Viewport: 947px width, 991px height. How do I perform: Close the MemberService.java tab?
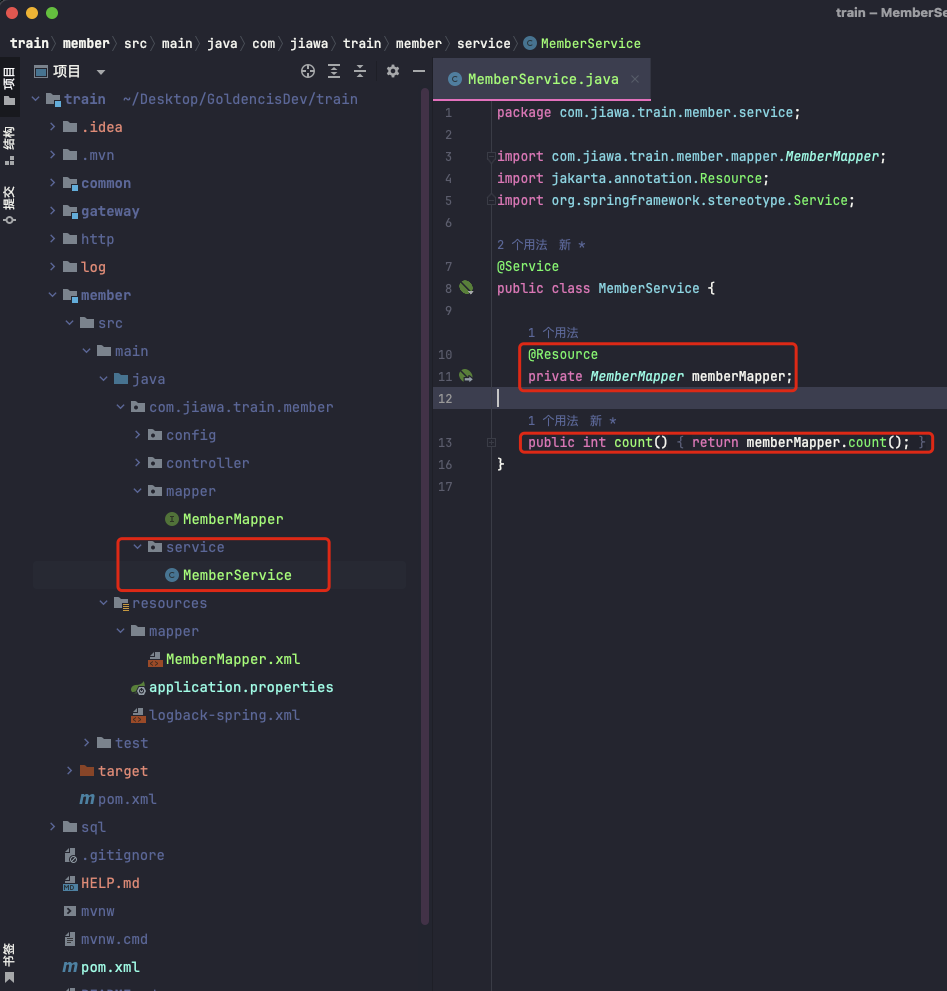click(635, 79)
